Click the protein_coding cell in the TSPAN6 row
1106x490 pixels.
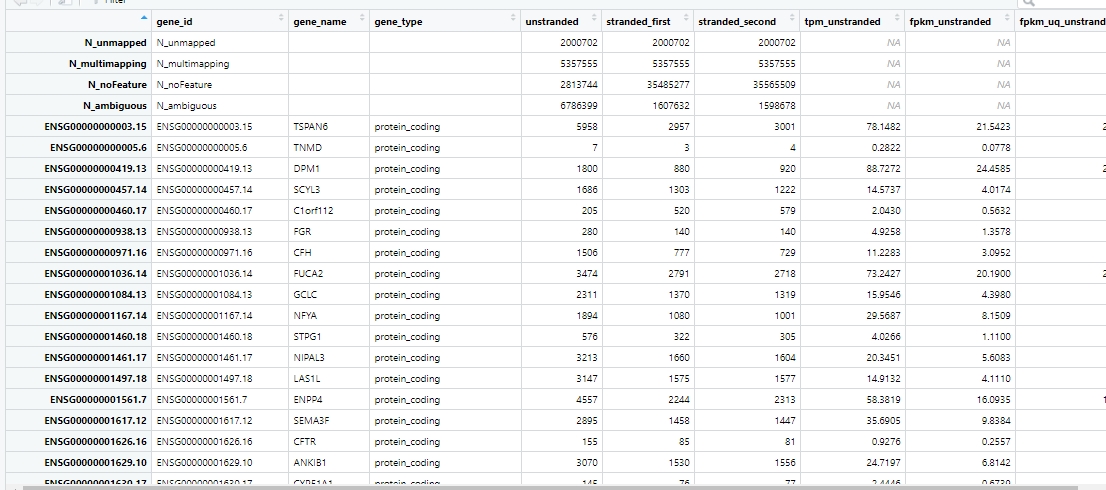click(x=407, y=127)
